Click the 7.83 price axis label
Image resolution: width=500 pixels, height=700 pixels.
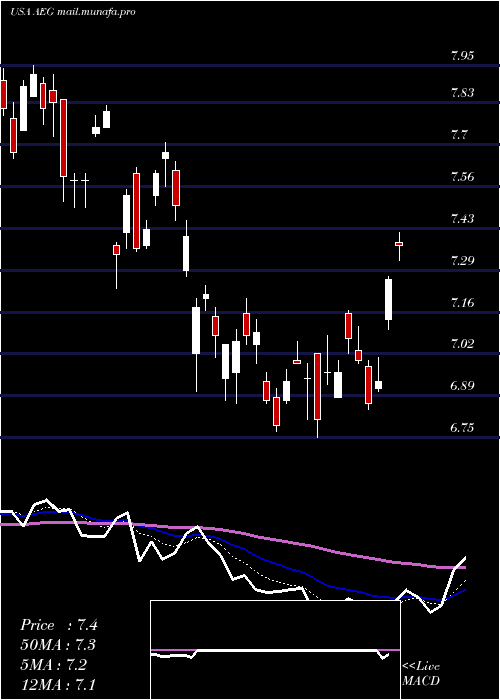462,93
